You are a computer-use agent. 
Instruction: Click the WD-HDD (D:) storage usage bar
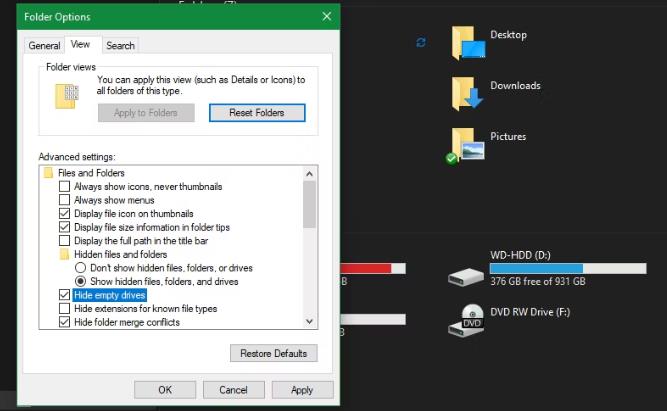568,268
